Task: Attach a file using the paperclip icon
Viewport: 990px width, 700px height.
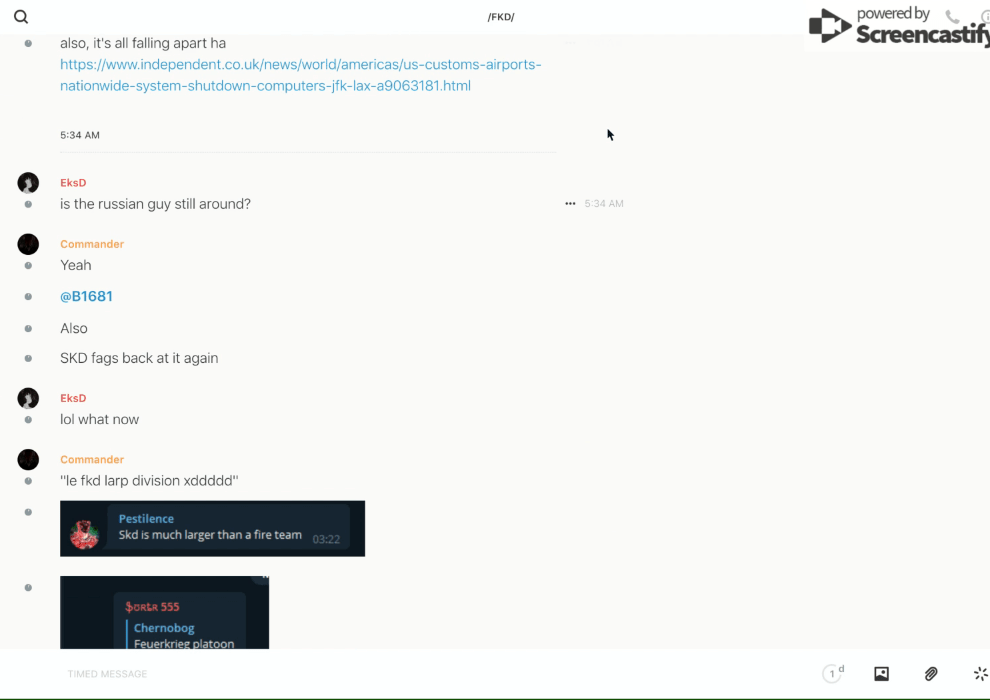Action: tap(931, 674)
